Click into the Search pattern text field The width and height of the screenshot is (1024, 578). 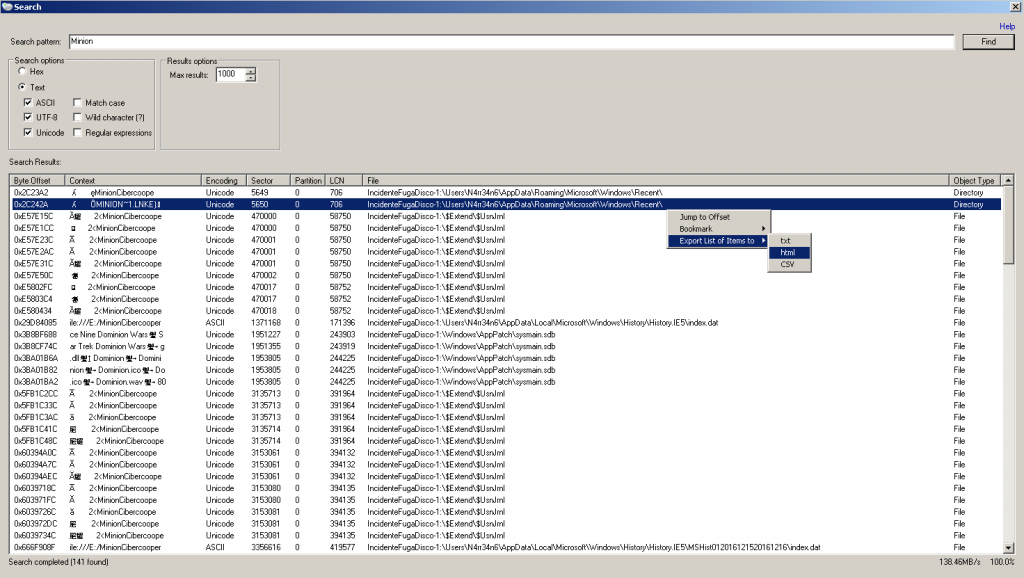510,42
